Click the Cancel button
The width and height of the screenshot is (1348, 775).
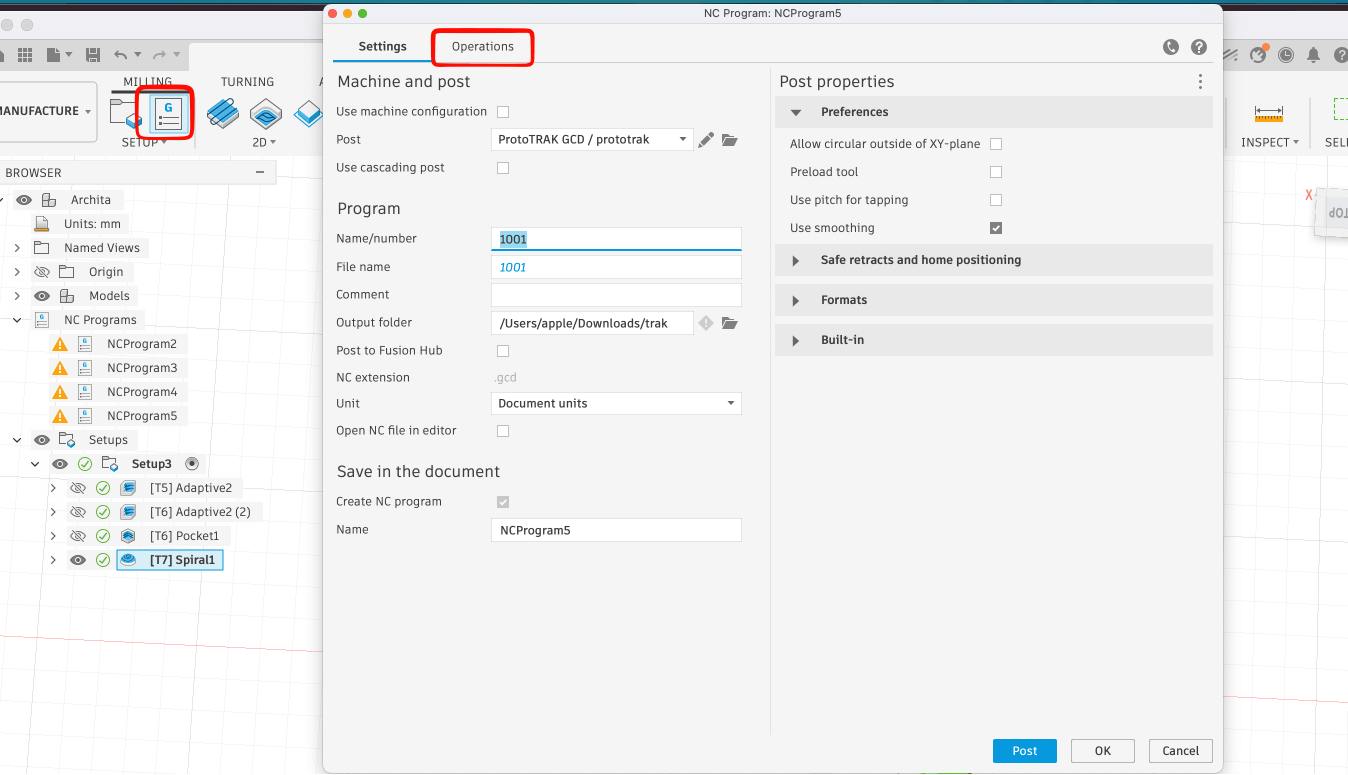point(1180,751)
